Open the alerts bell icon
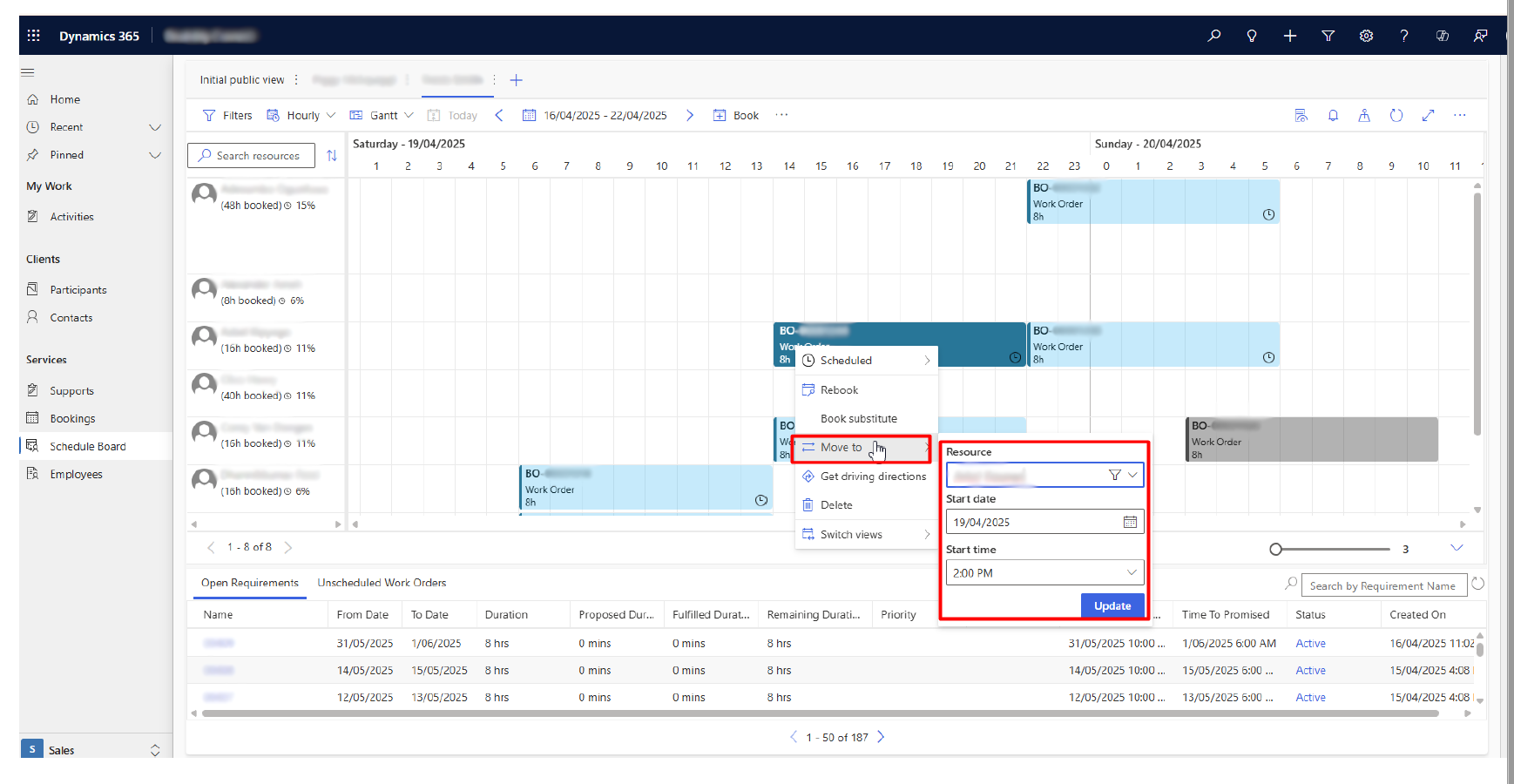This screenshot has height=784, width=1514. (1333, 115)
